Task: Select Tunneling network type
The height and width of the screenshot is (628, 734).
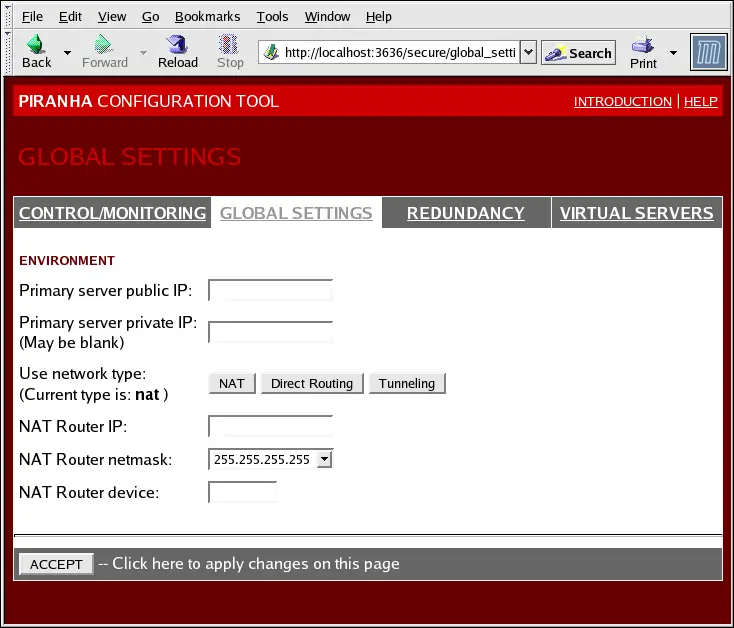Action: (407, 383)
